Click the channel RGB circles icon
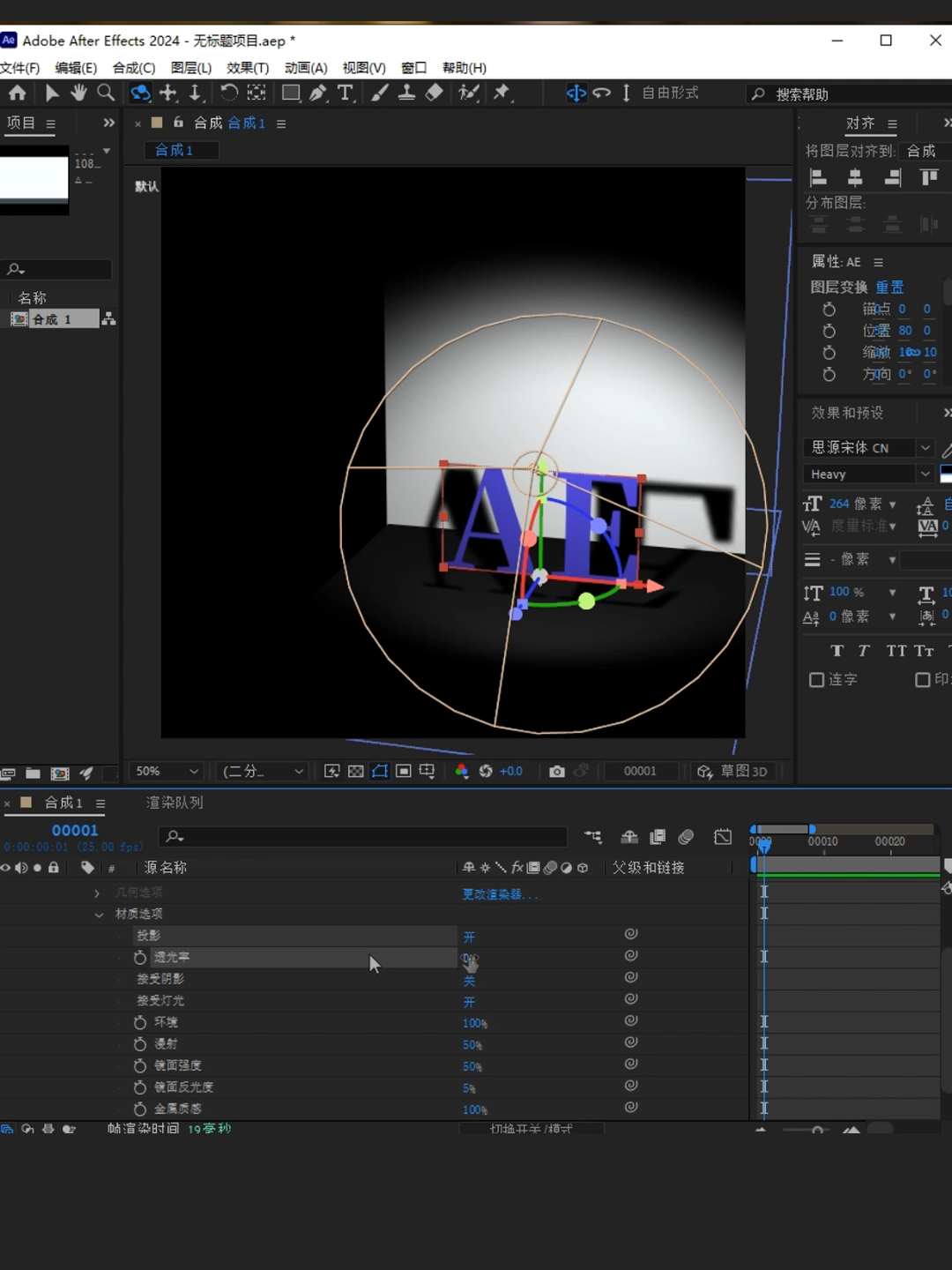 click(461, 771)
